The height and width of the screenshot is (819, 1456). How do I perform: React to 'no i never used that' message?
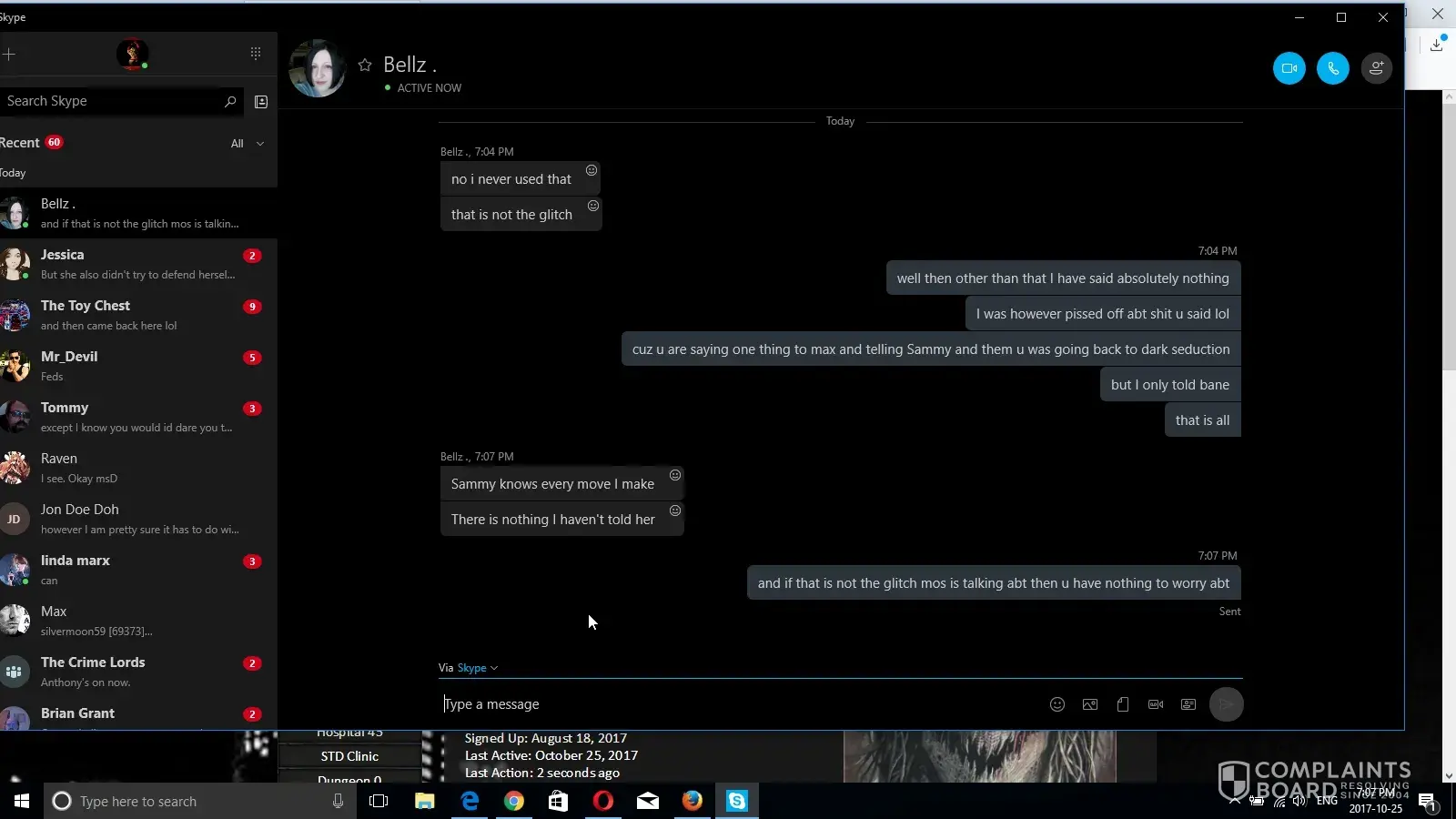[x=591, y=170]
